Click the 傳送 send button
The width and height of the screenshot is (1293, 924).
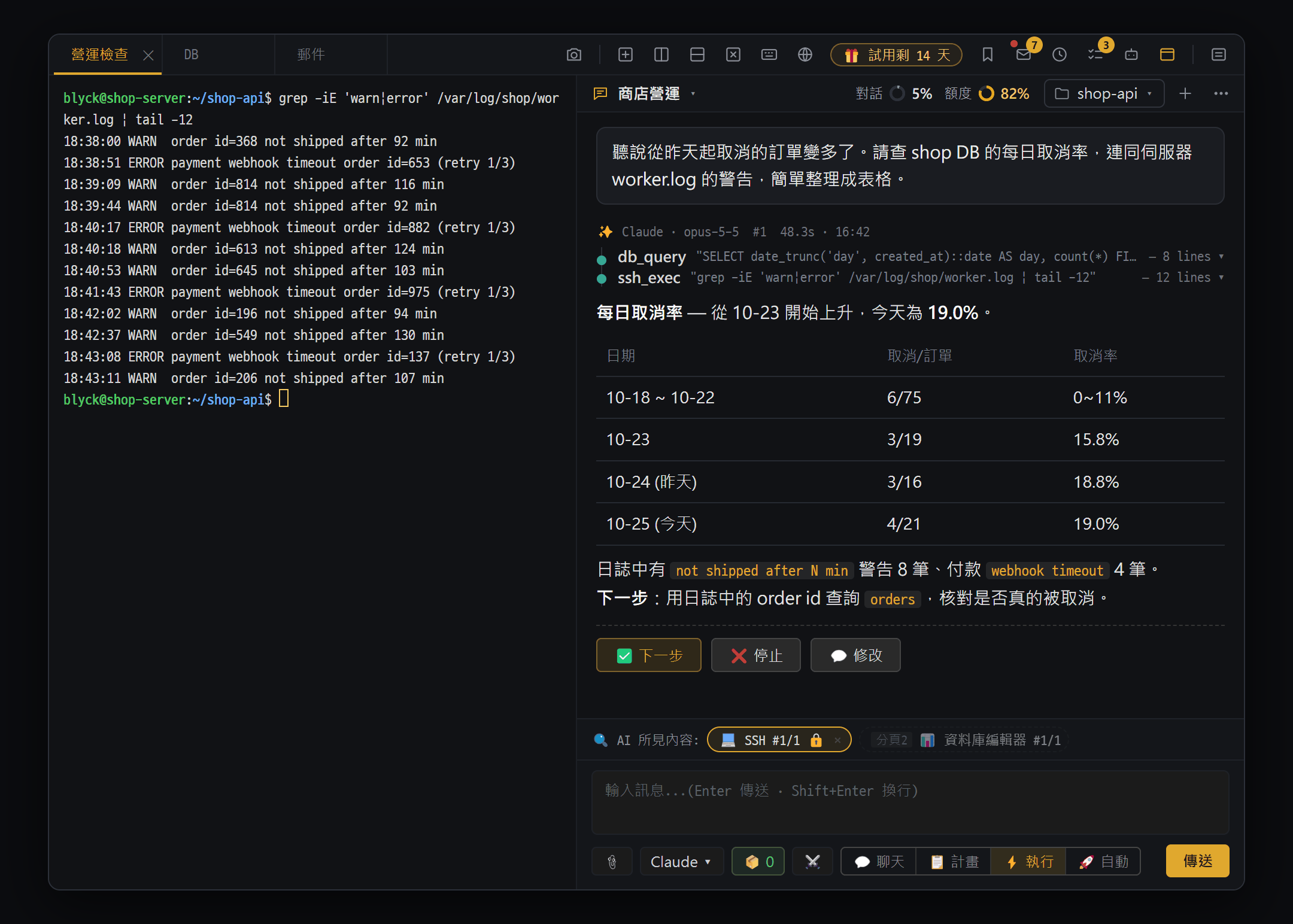[x=1197, y=861]
